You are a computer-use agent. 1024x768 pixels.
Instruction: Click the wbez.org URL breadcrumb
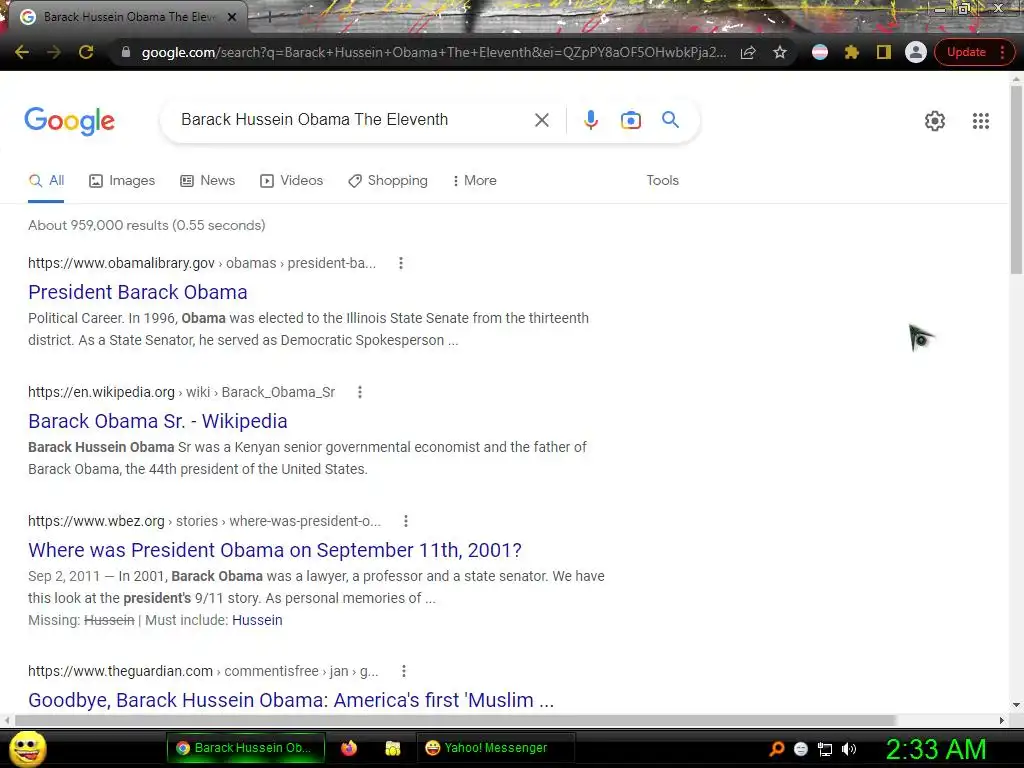tap(204, 521)
